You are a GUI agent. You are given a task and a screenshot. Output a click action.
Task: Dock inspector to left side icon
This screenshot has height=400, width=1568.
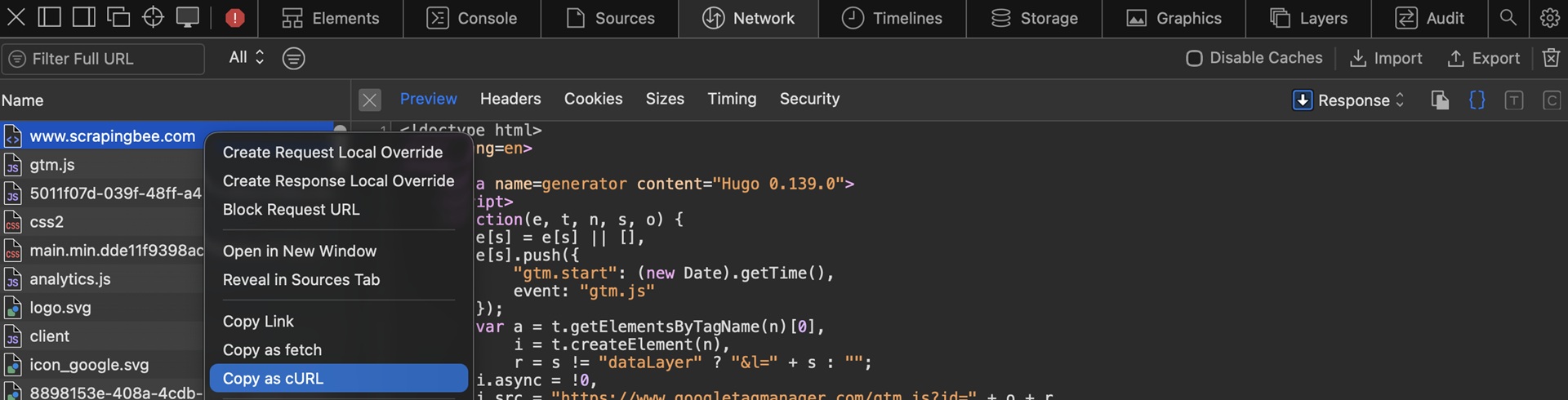click(50, 17)
